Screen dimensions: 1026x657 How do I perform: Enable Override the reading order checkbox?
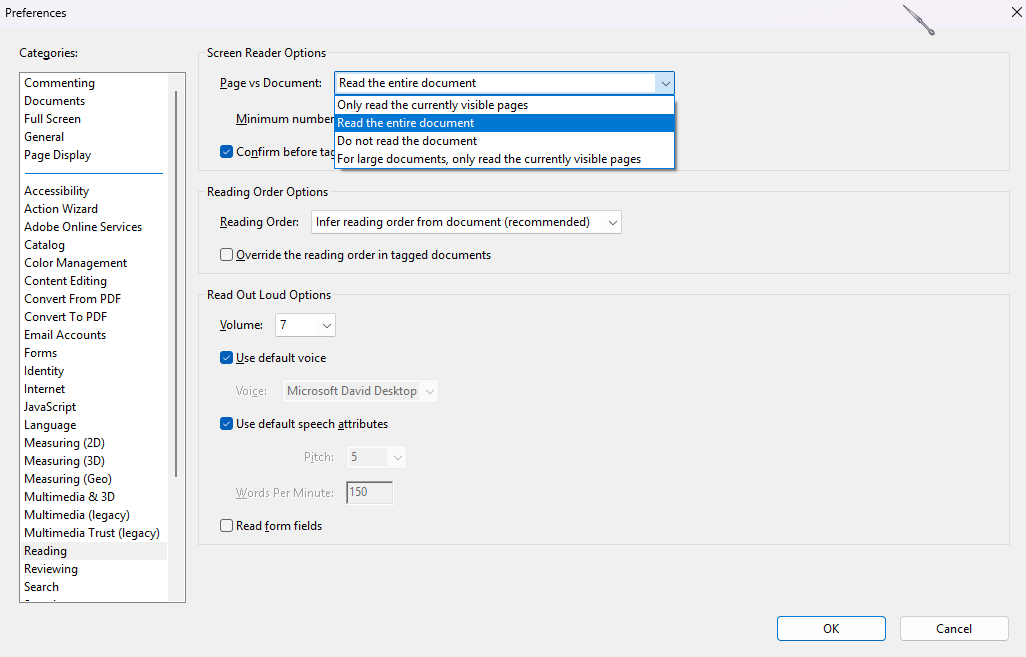[226, 255]
